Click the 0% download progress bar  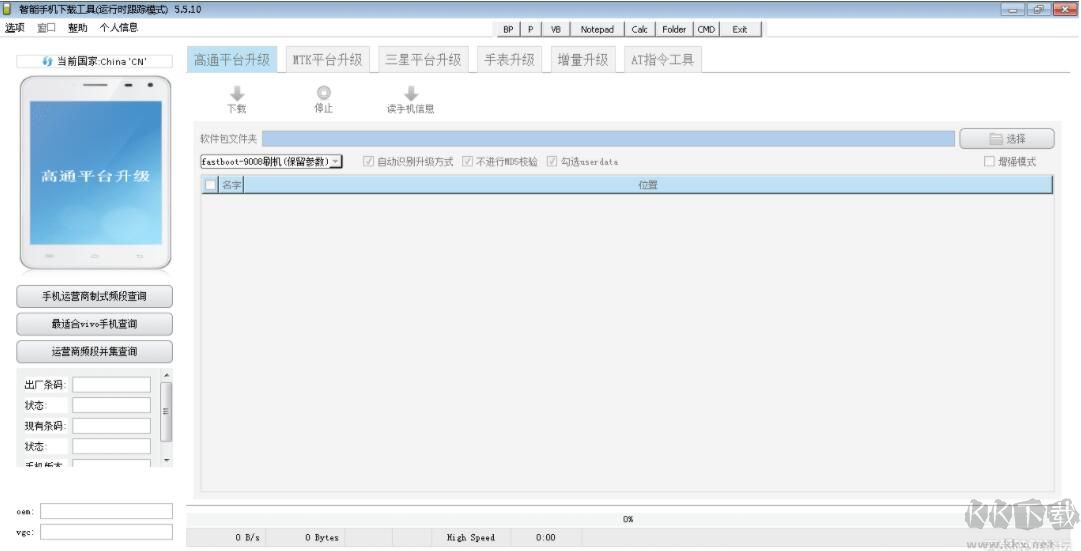627,519
